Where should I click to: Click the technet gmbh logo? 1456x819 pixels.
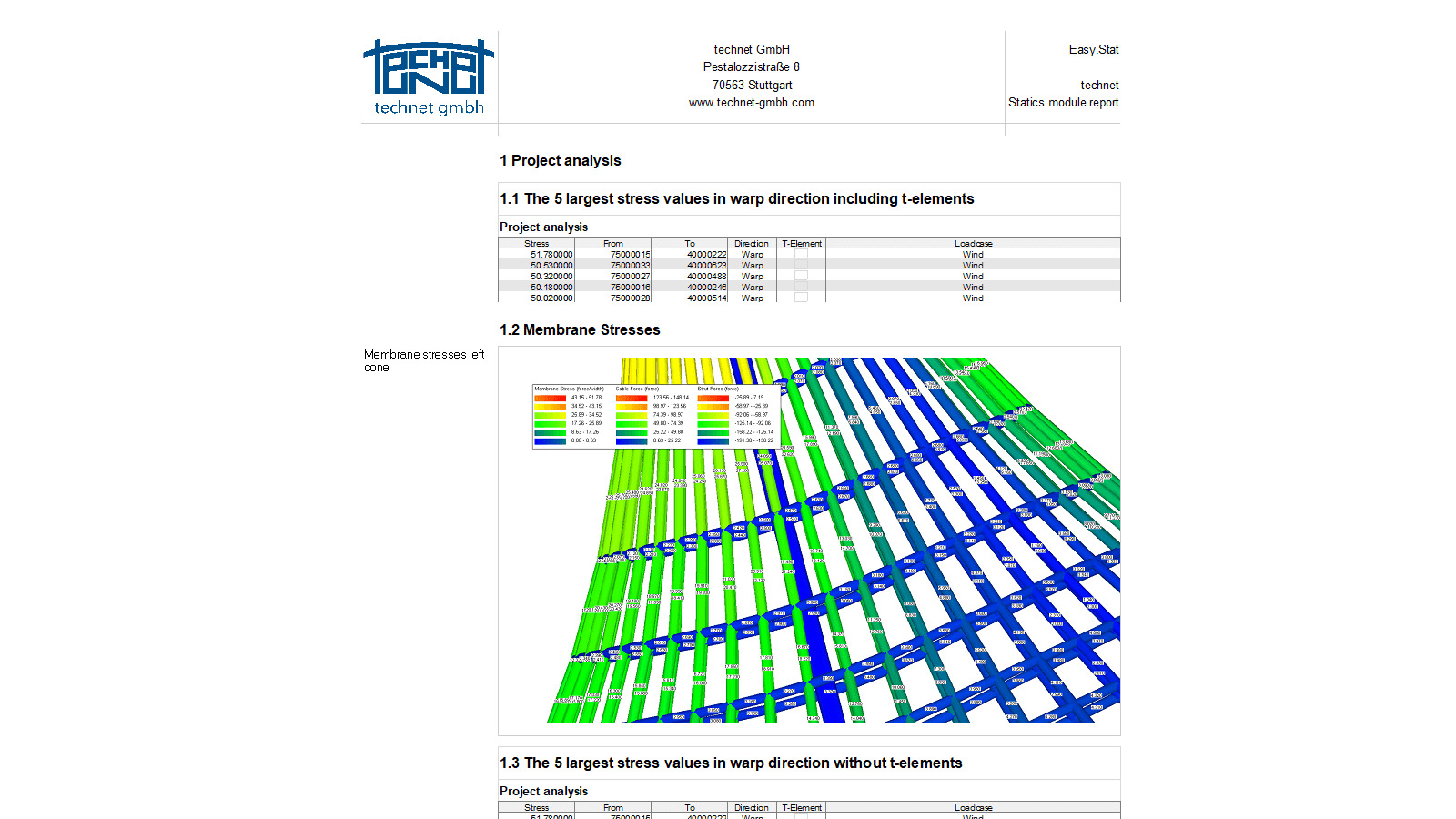(428, 77)
